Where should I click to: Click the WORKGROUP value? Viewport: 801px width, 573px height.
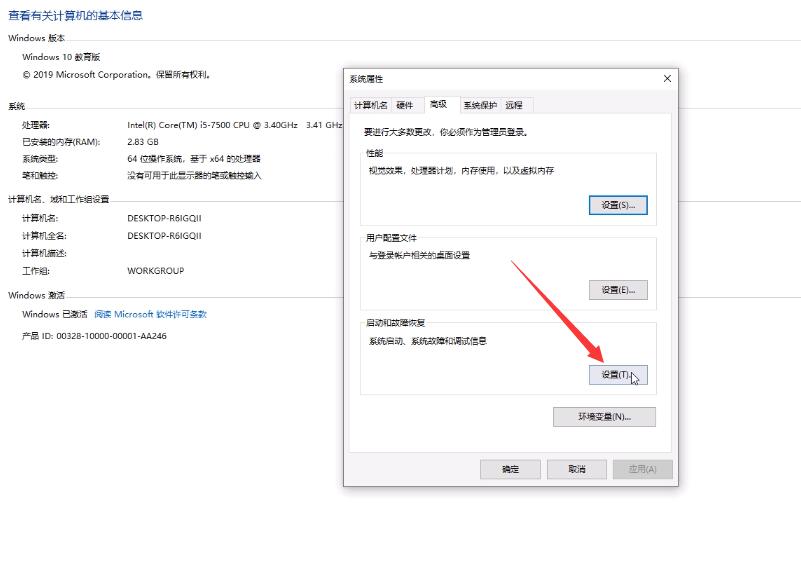156,271
